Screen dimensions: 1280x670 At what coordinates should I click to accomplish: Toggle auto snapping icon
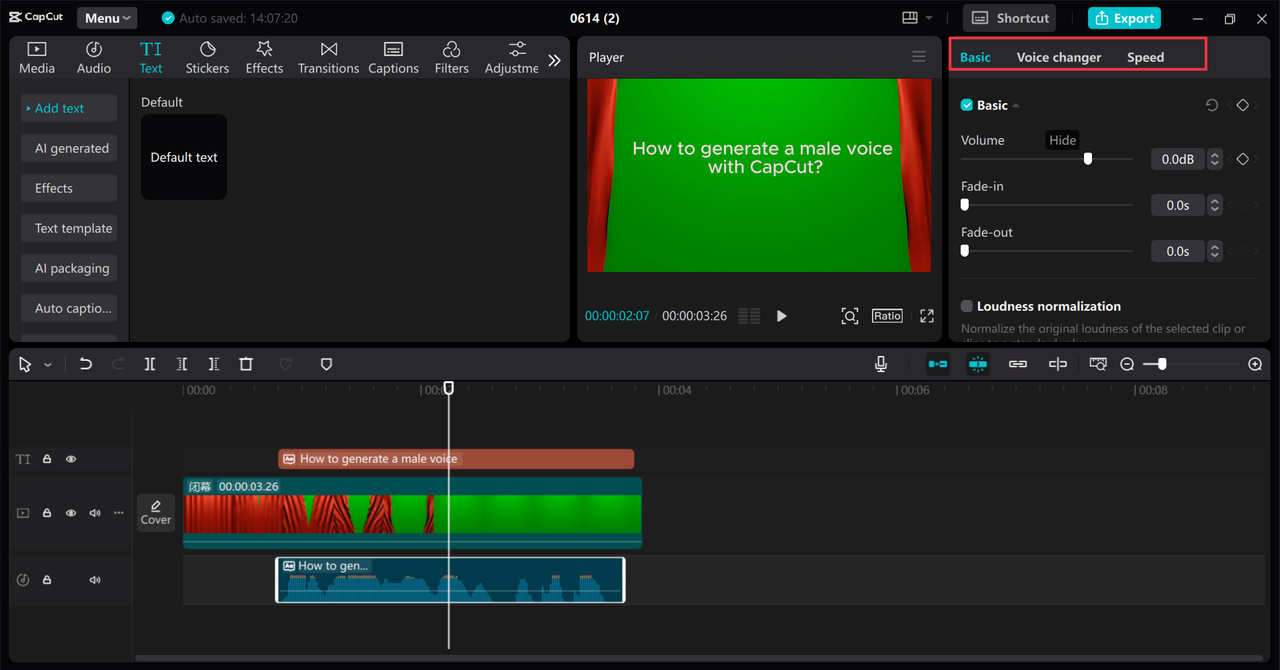tap(978, 364)
